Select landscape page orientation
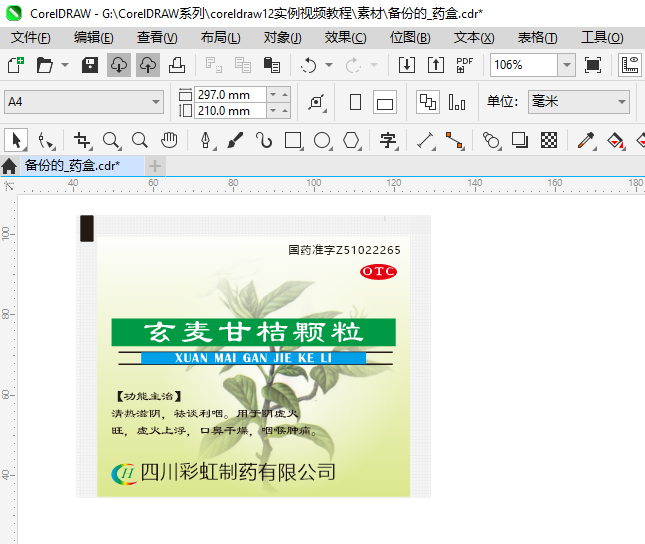 point(385,102)
